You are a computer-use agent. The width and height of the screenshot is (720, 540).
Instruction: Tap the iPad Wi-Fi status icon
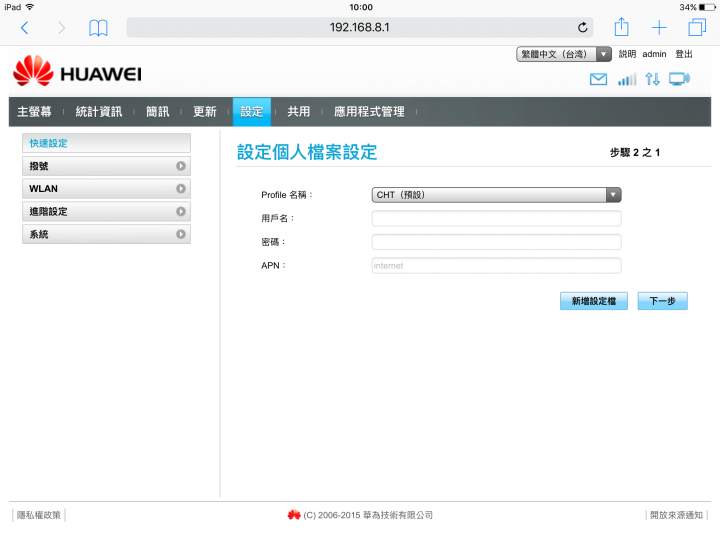tap(30, 7)
